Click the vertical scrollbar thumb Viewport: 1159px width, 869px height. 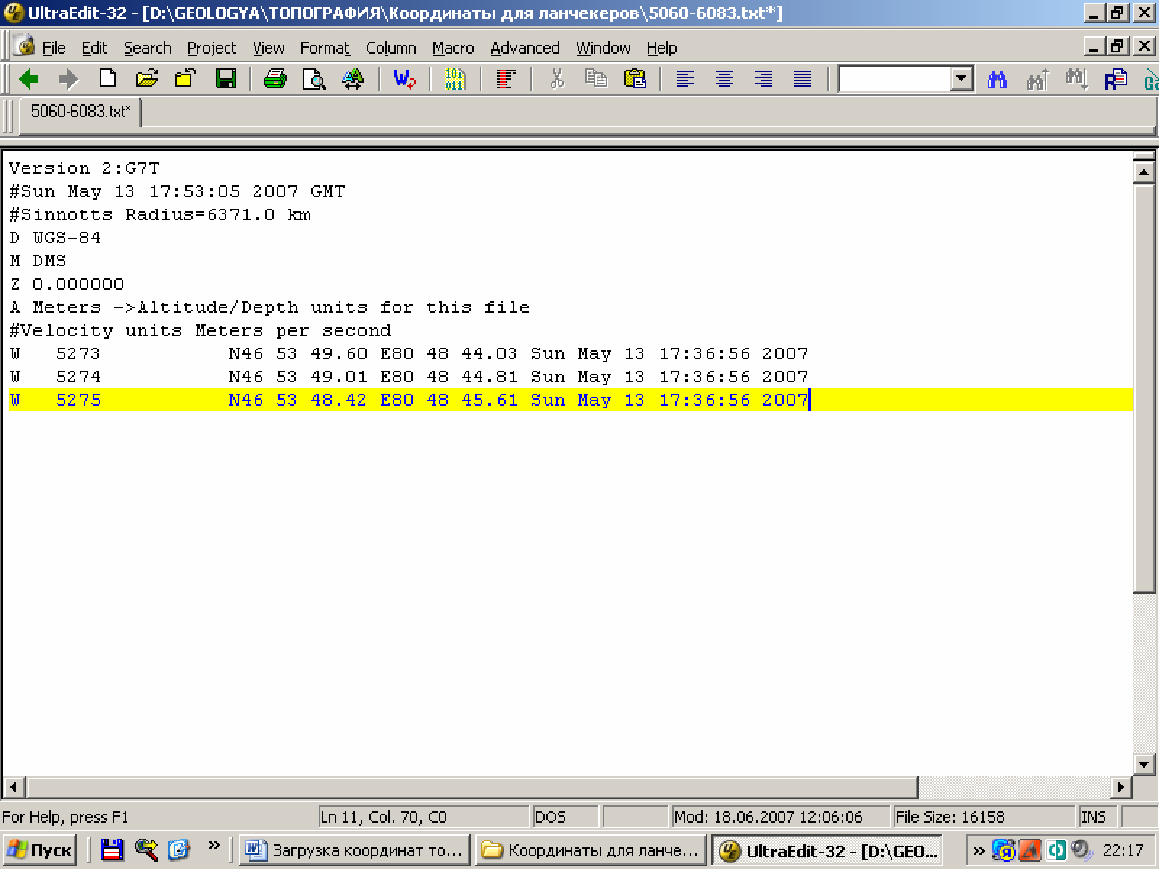tap(1143, 387)
